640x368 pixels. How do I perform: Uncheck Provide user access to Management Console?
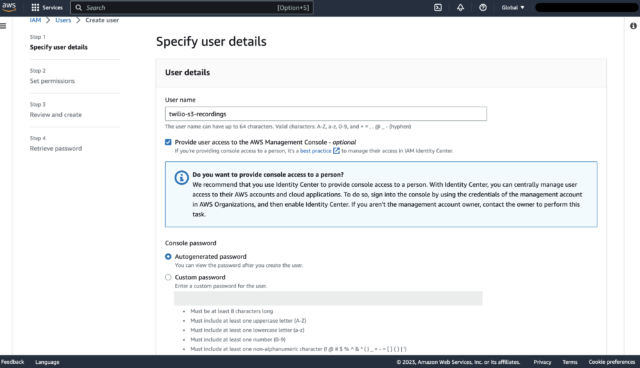[x=168, y=142]
